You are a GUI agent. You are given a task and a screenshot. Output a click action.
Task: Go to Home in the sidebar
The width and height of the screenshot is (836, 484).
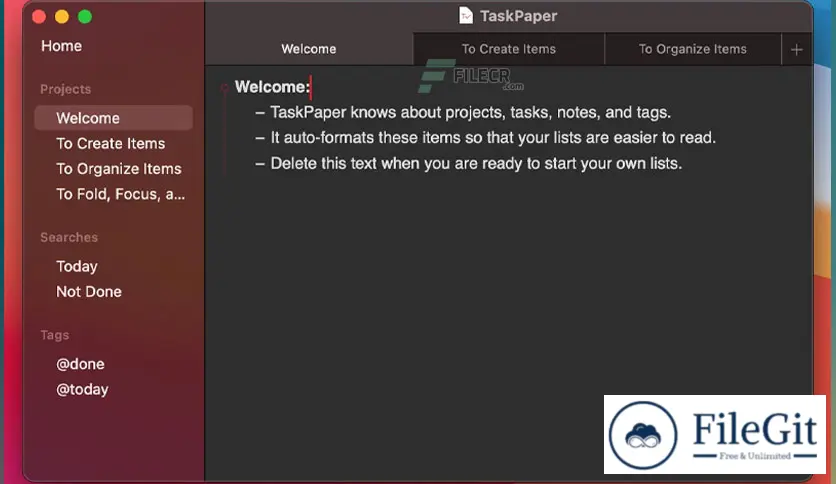pos(61,46)
